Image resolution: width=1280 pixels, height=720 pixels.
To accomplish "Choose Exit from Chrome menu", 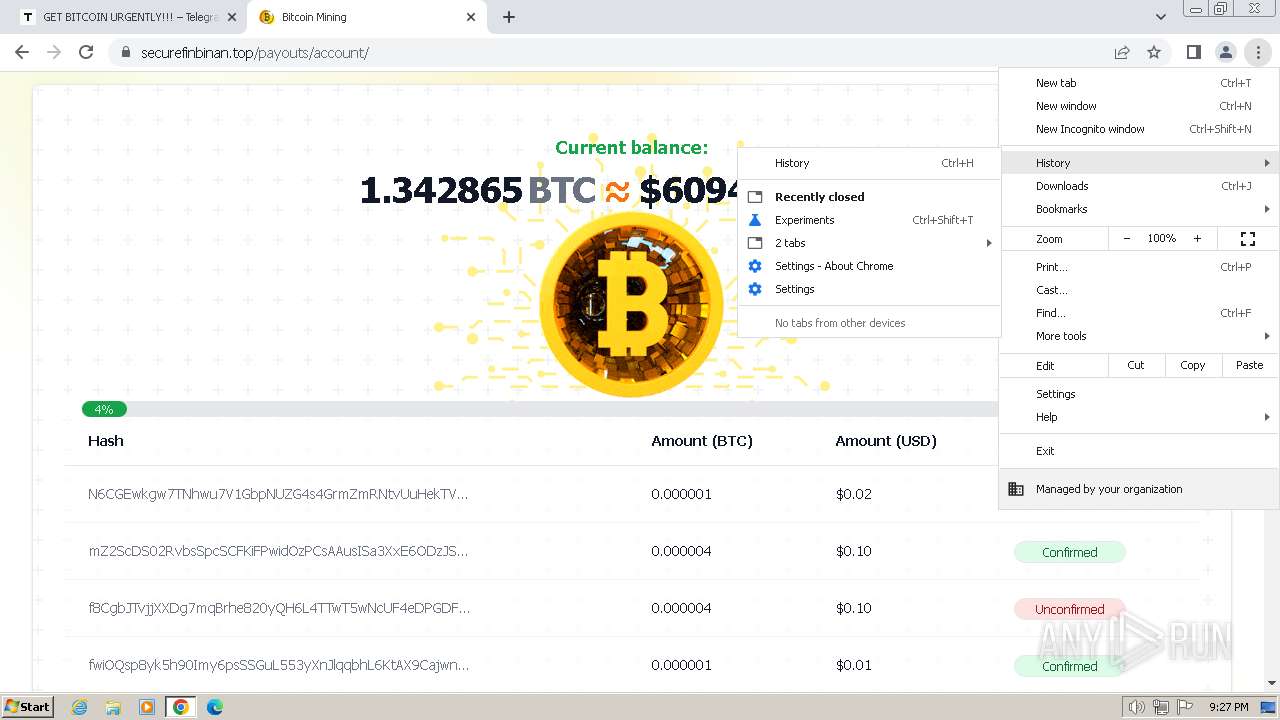I will click(x=1139, y=451).
